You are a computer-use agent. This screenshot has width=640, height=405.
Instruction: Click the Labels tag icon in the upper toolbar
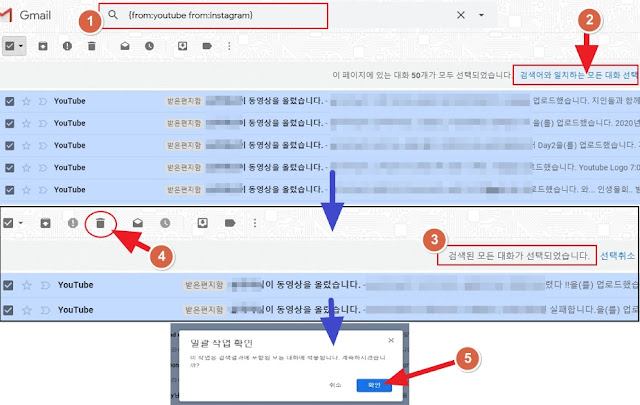tap(207, 46)
